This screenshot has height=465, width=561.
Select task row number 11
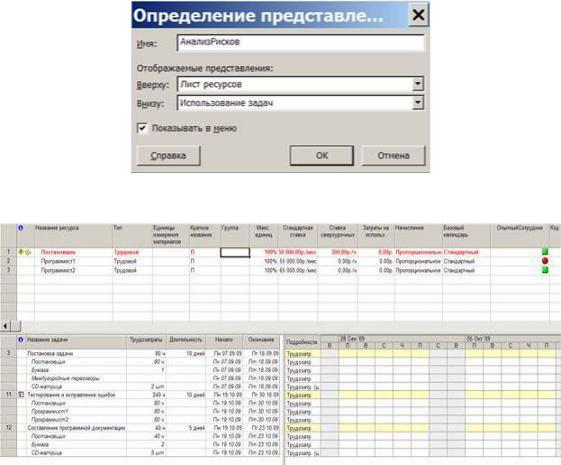(9, 395)
